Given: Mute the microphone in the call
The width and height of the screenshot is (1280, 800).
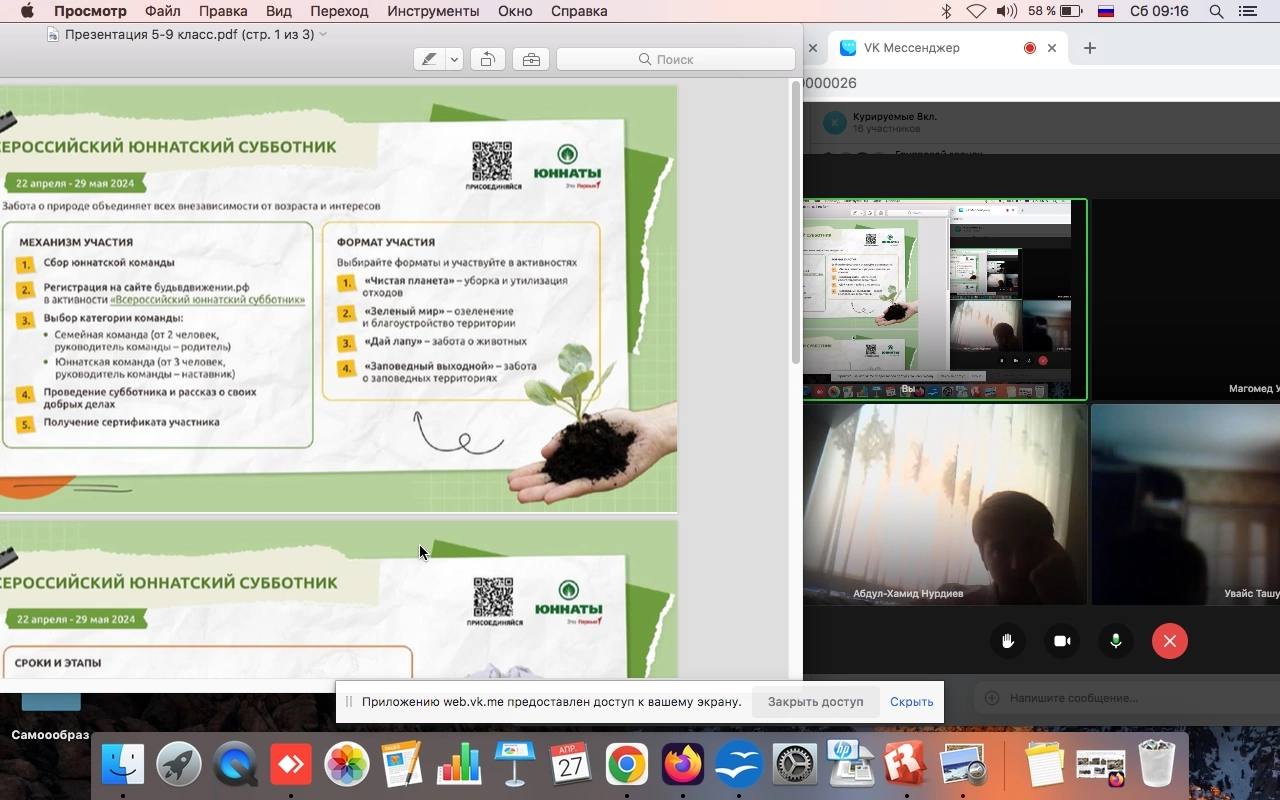Looking at the screenshot, I should 1116,641.
